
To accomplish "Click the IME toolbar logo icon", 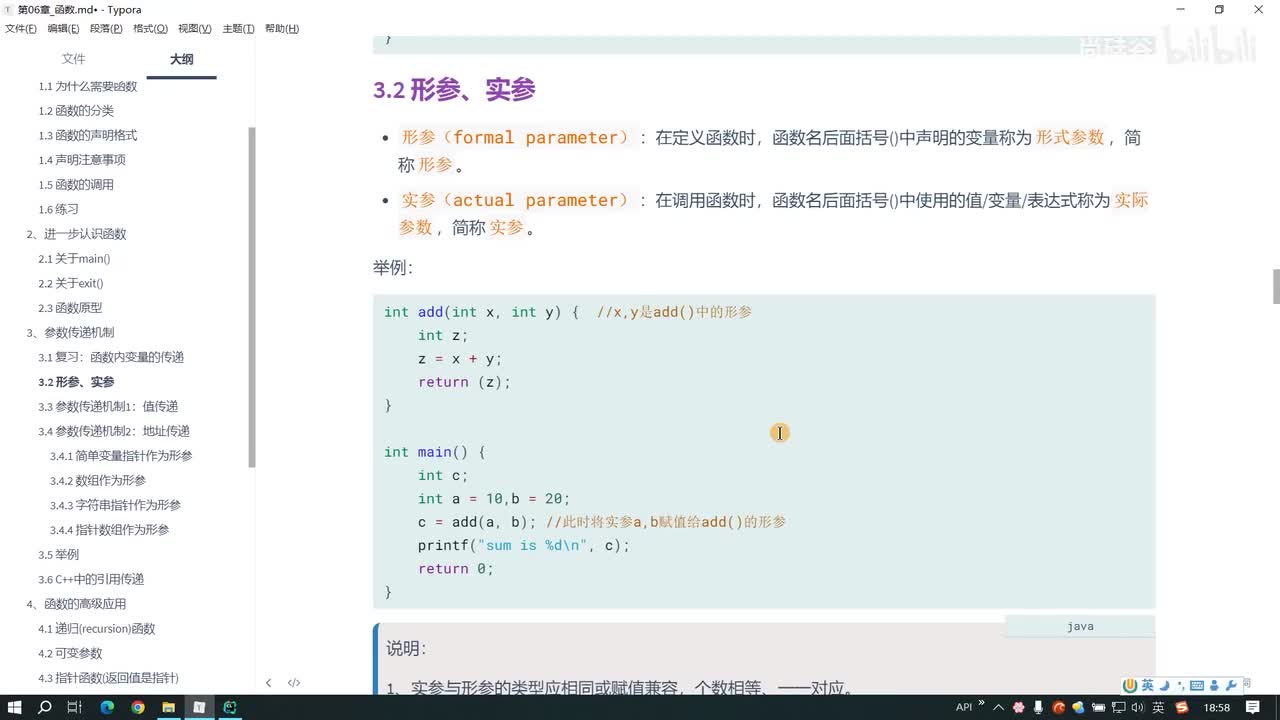I will coord(1130,685).
